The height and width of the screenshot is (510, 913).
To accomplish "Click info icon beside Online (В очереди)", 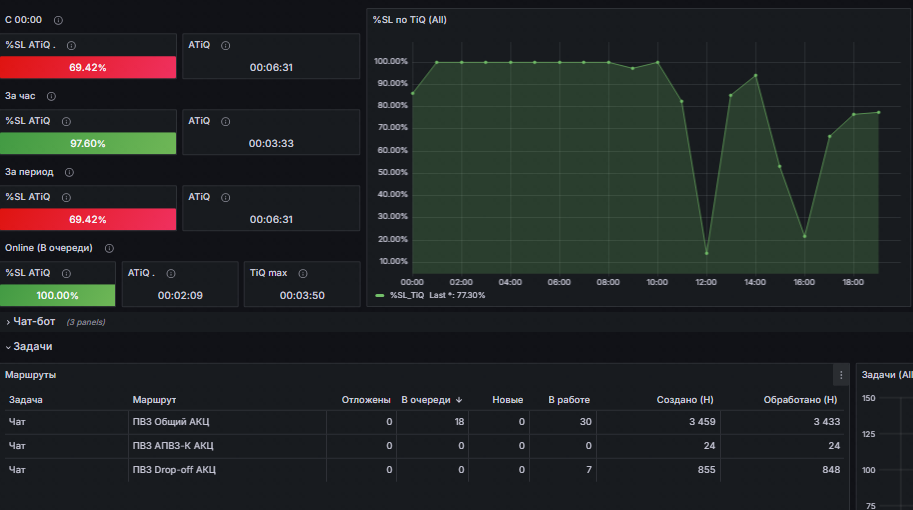I will [109, 249].
